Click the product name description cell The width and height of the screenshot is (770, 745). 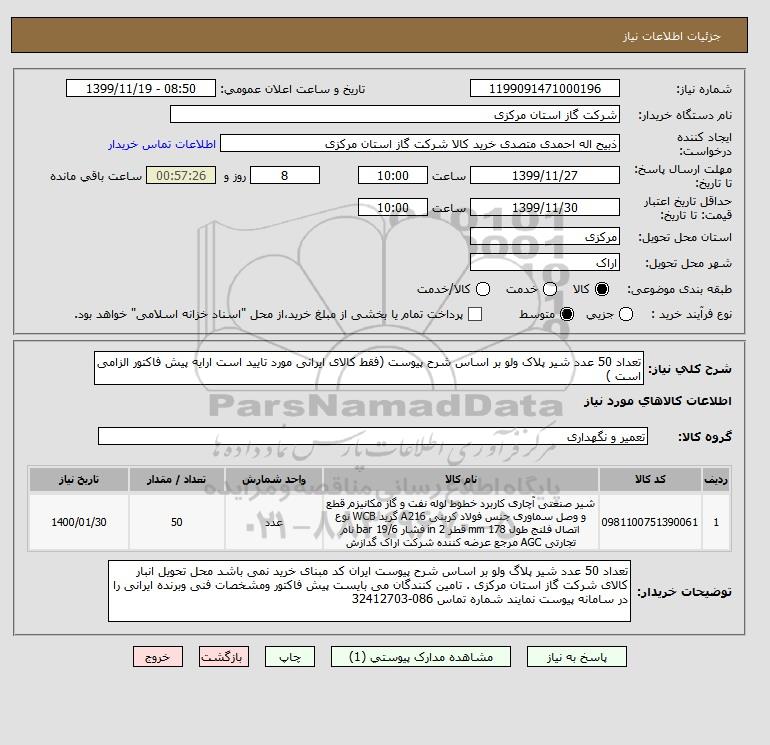(461, 522)
